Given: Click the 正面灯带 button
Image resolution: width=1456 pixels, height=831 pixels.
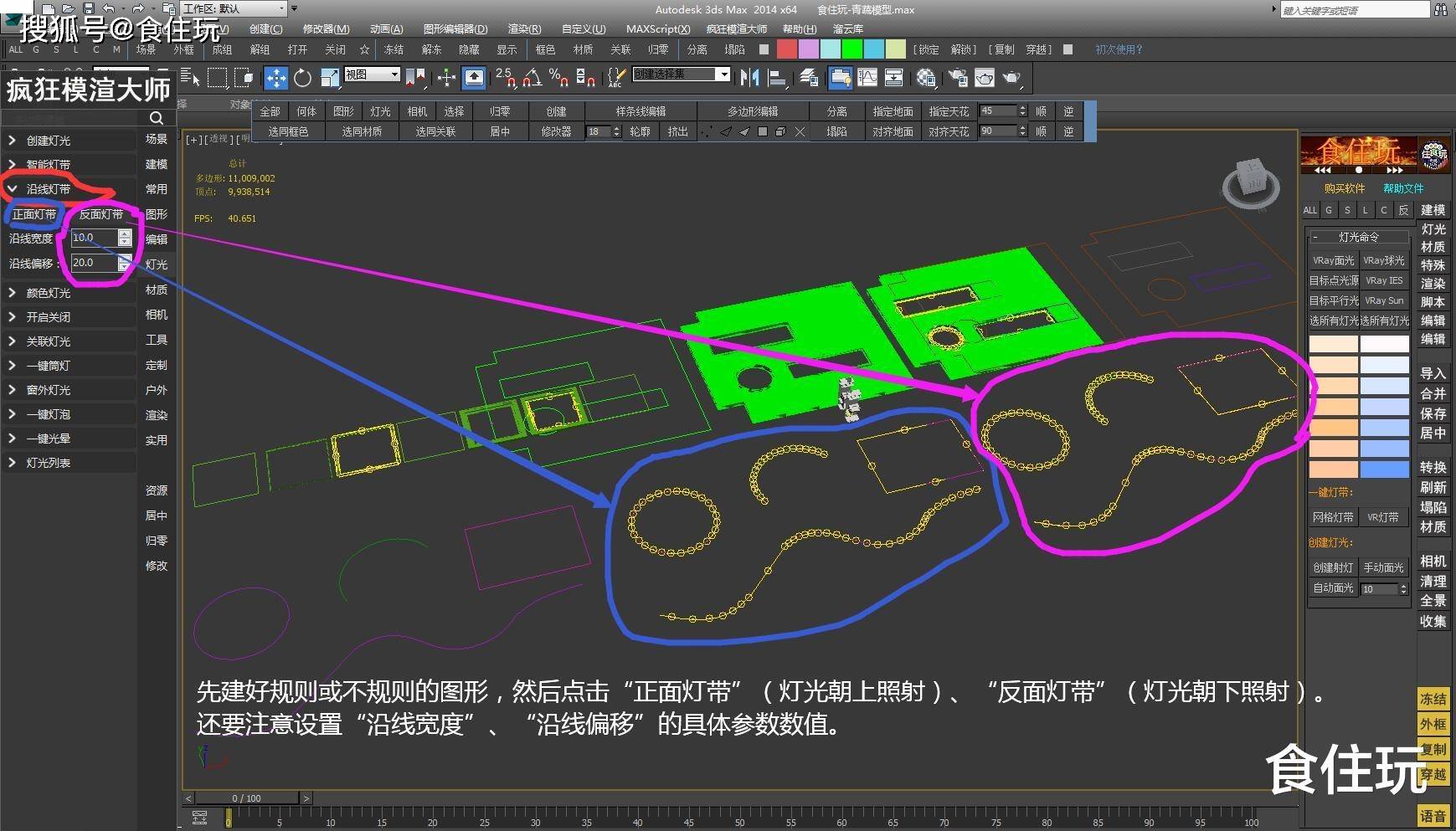Looking at the screenshot, I should 34,214.
